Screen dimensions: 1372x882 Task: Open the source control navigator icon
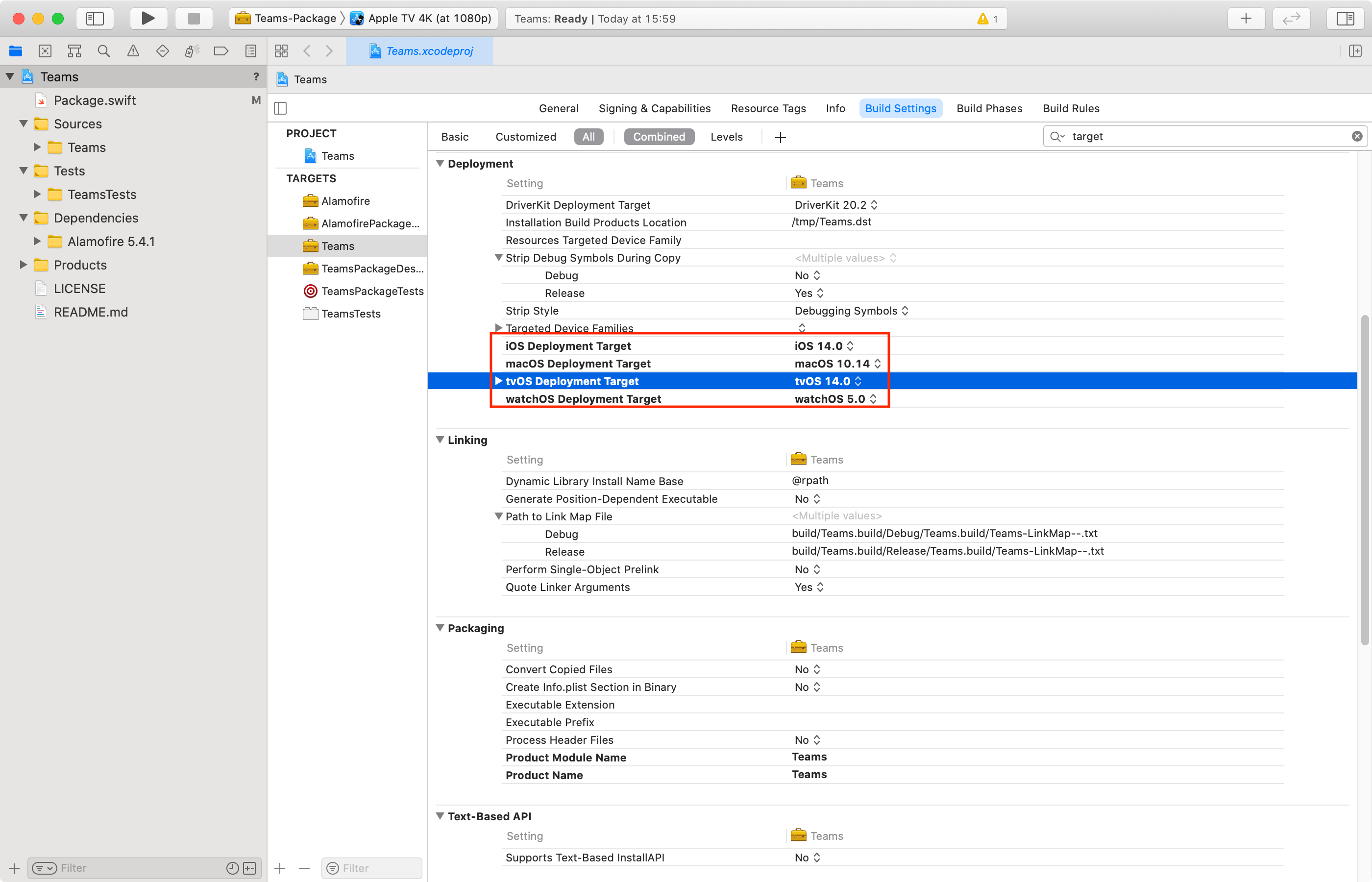pos(45,51)
